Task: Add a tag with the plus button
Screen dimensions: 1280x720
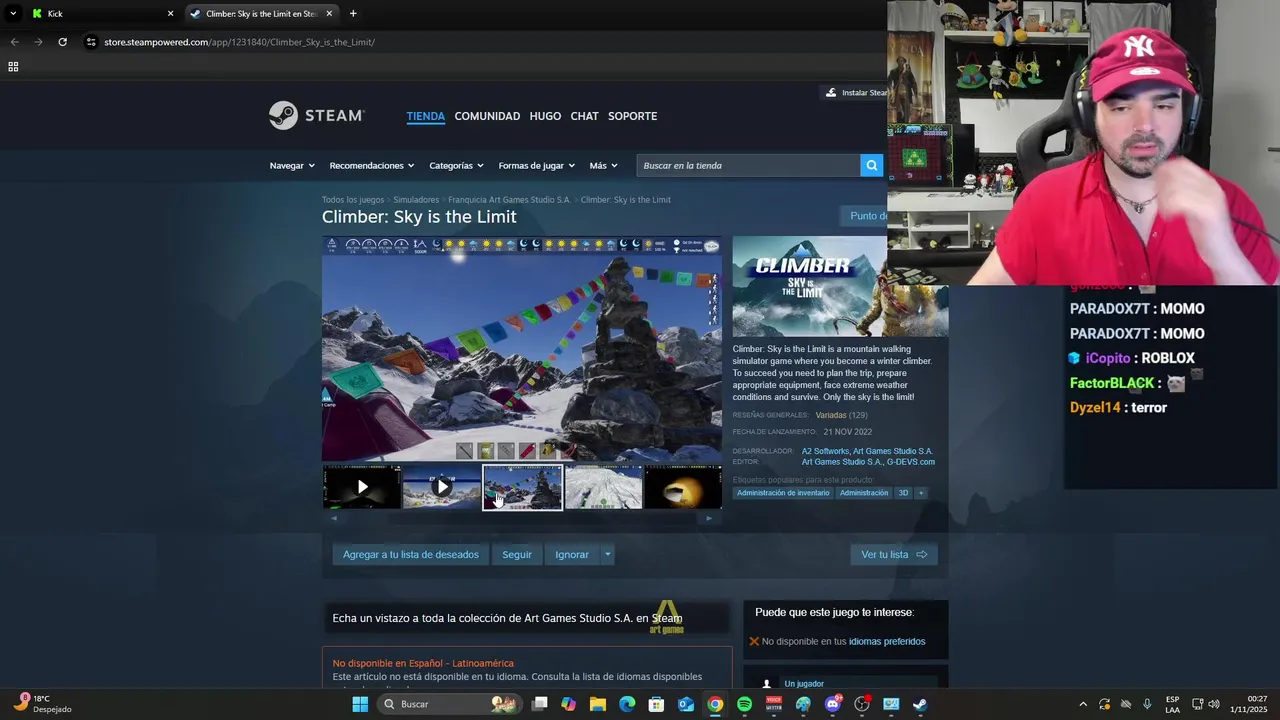Action: [x=921, y=493]
